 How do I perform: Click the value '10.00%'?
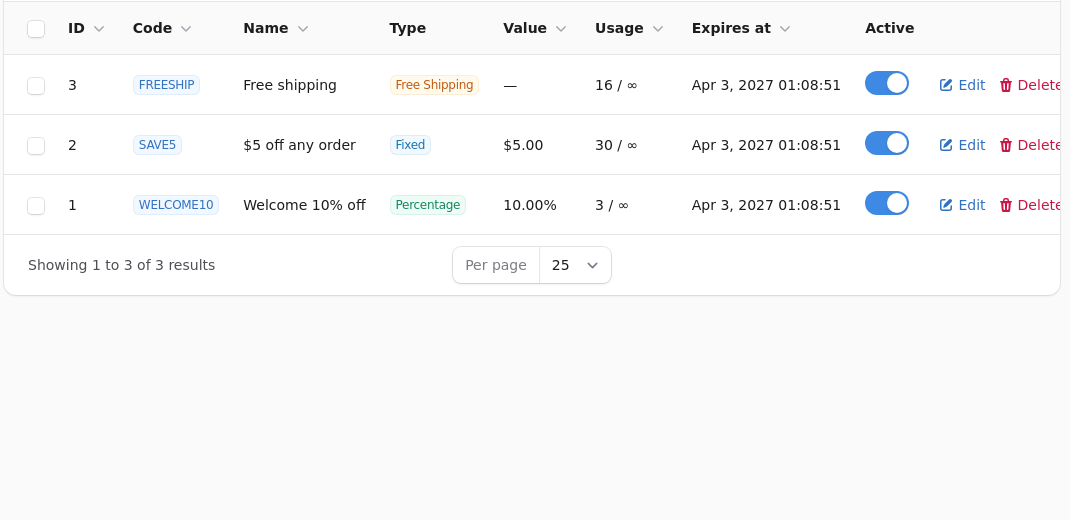point(530,205)
